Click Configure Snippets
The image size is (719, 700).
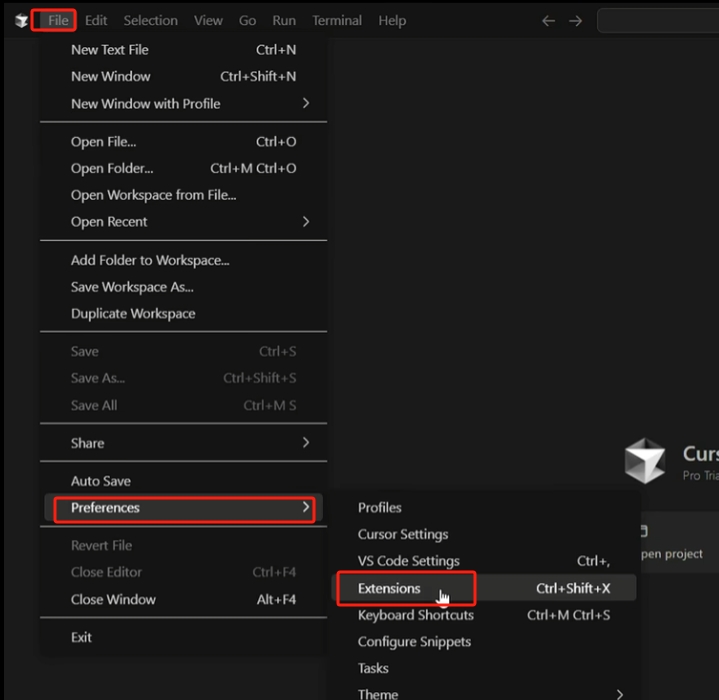point(414,642)
